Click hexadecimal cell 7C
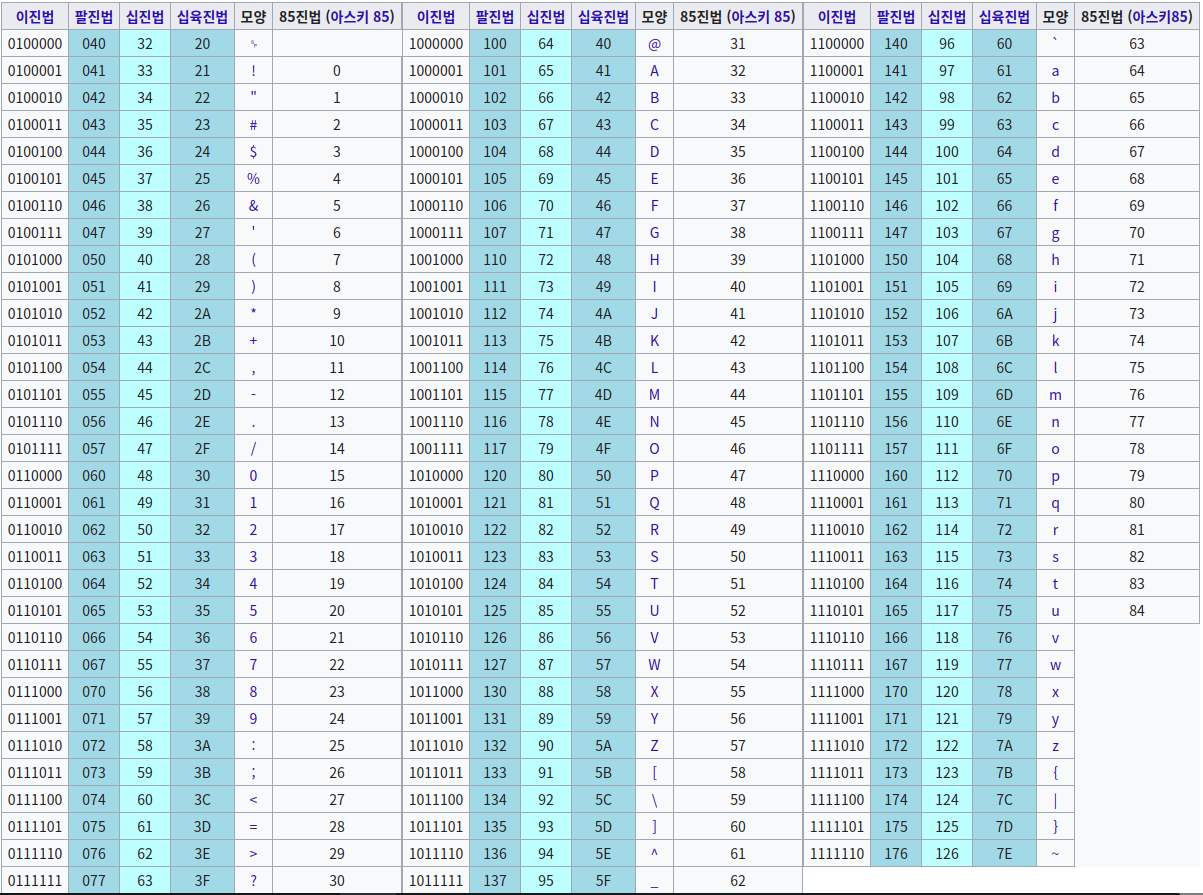This screenshot has height=895, width=1203. (1004, 800)
